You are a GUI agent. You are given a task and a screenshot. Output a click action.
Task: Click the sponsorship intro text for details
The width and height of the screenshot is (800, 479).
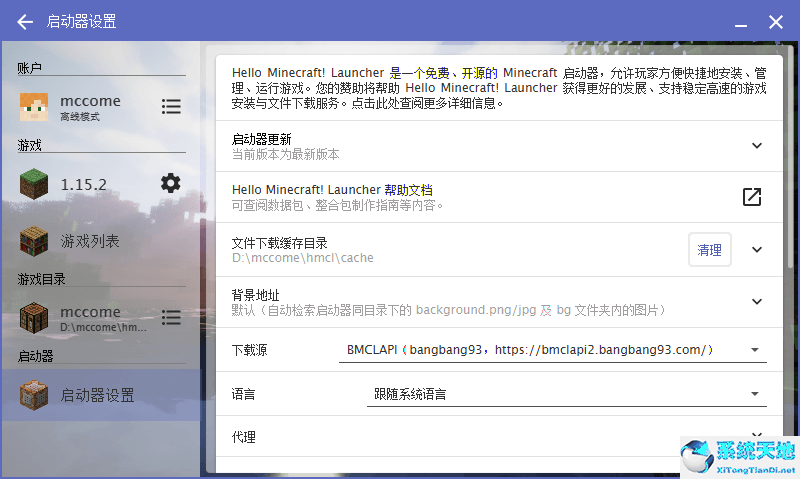point(499,88)
